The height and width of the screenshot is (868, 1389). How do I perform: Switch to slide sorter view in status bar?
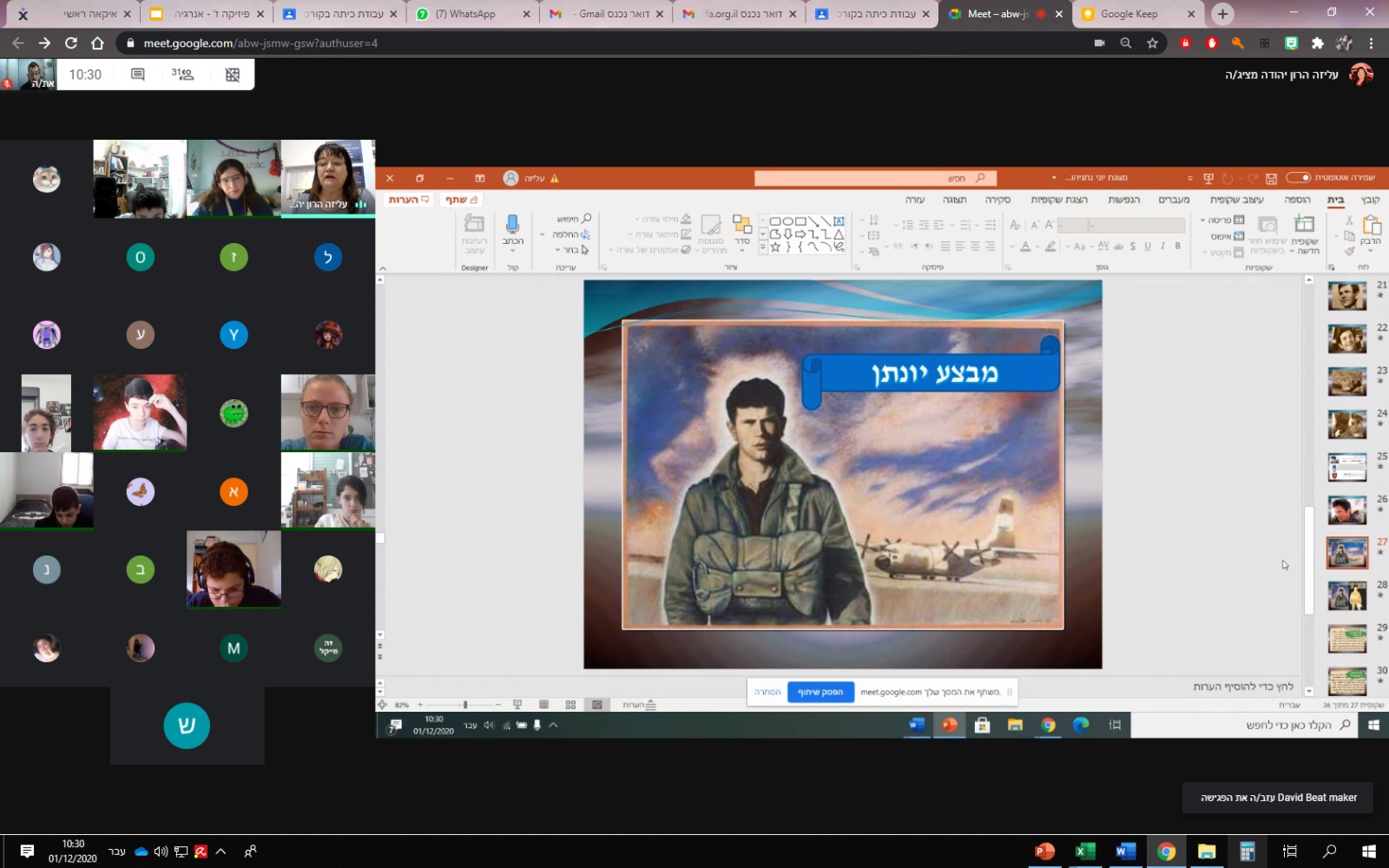coord(570,705)
